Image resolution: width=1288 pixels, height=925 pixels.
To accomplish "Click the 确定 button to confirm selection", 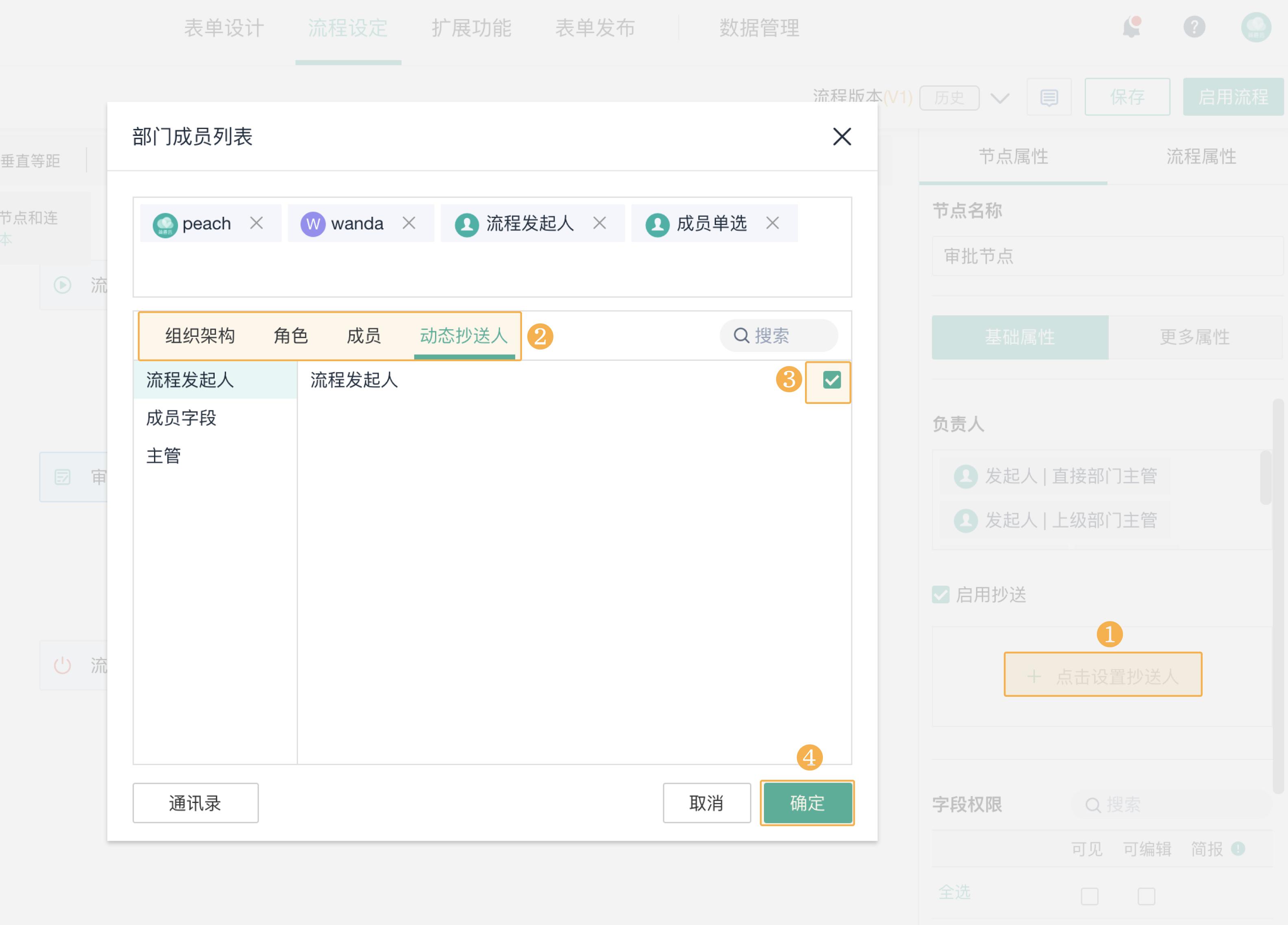I will tap(807, 803).
